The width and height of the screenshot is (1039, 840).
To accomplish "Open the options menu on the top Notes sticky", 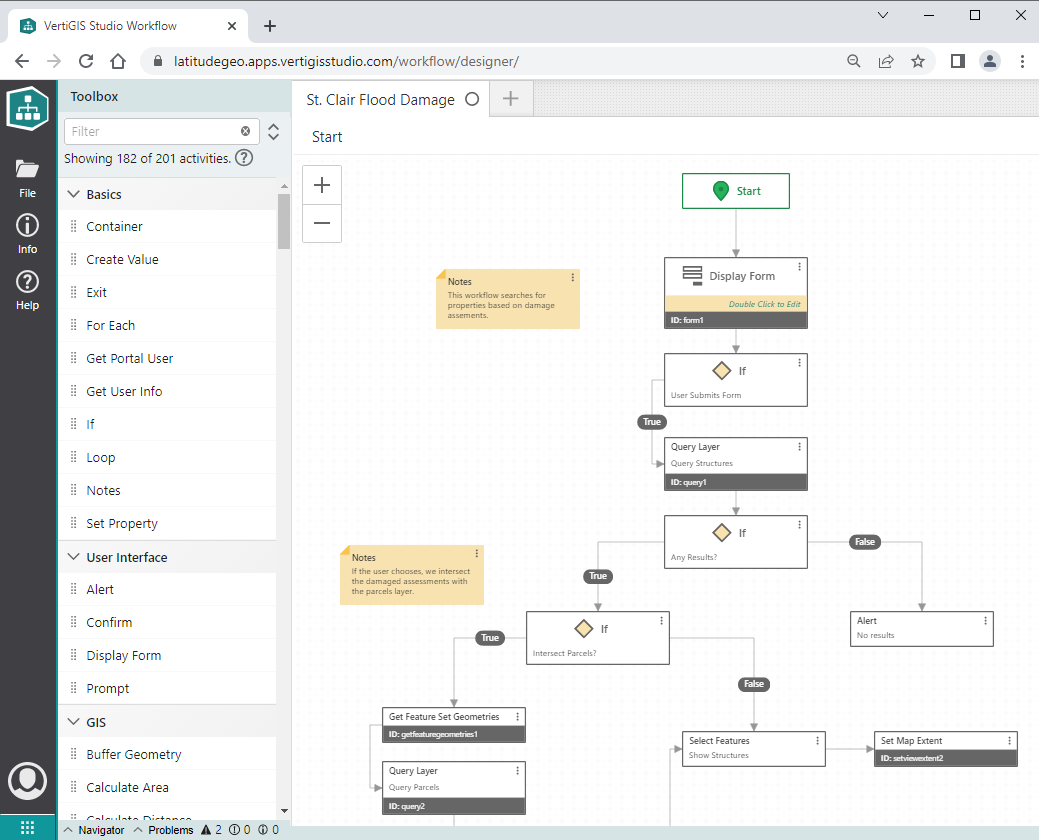I will coord(572,277).
